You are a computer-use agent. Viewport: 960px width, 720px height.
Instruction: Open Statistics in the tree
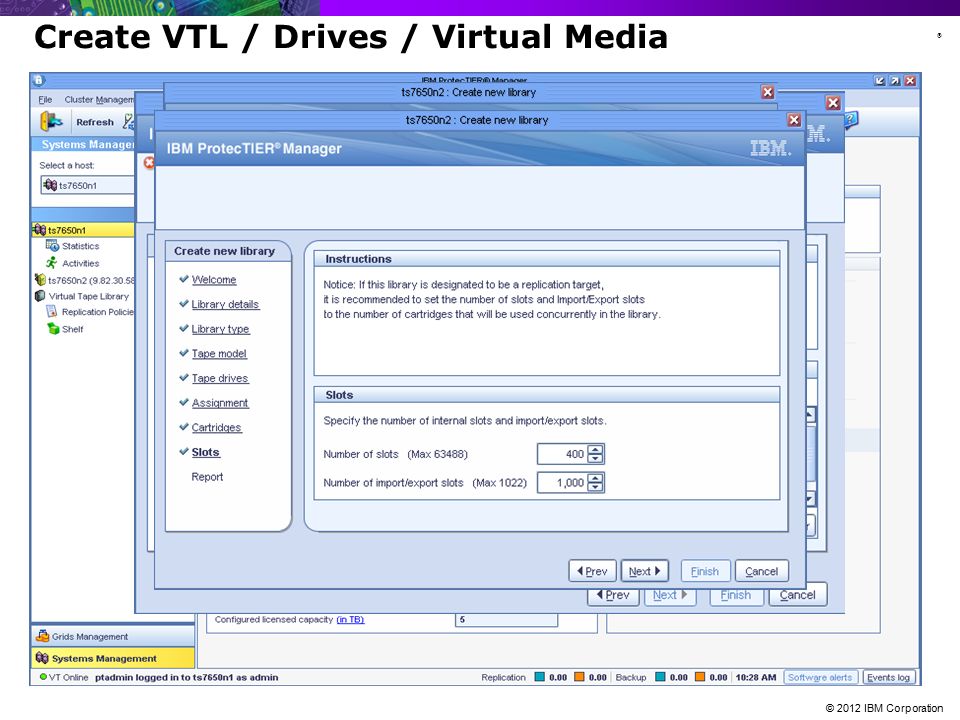click(80, 246)
